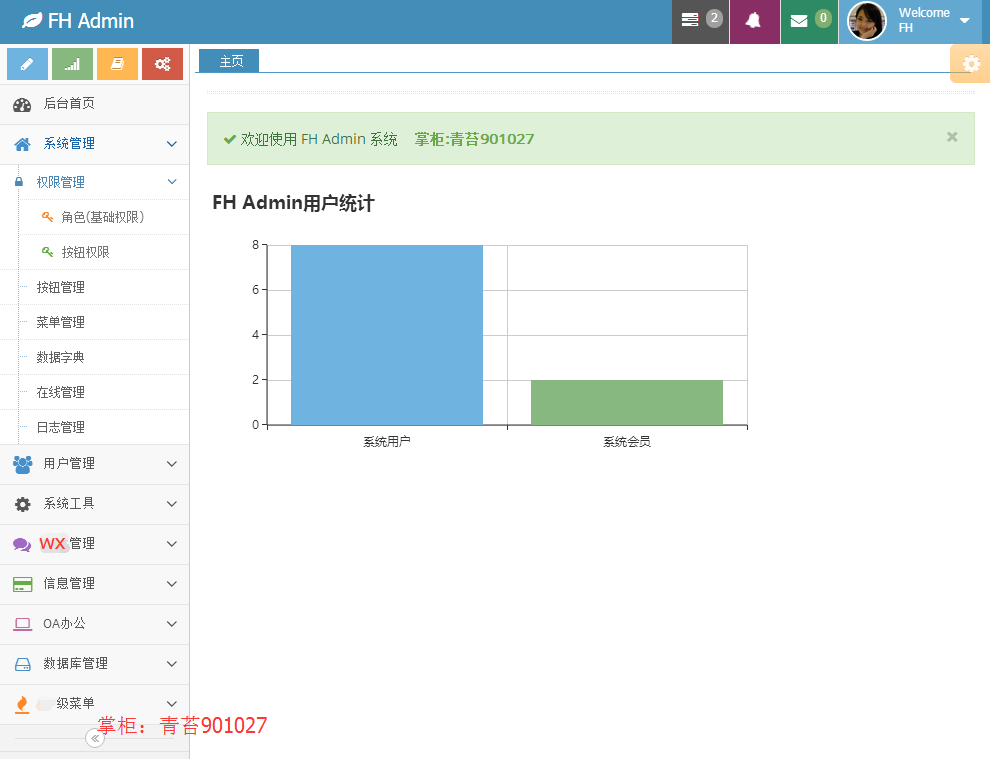This screenshot has height=759, width=990.
Task: Click the blue pencil shortcut button
Action: click(27, 64)
